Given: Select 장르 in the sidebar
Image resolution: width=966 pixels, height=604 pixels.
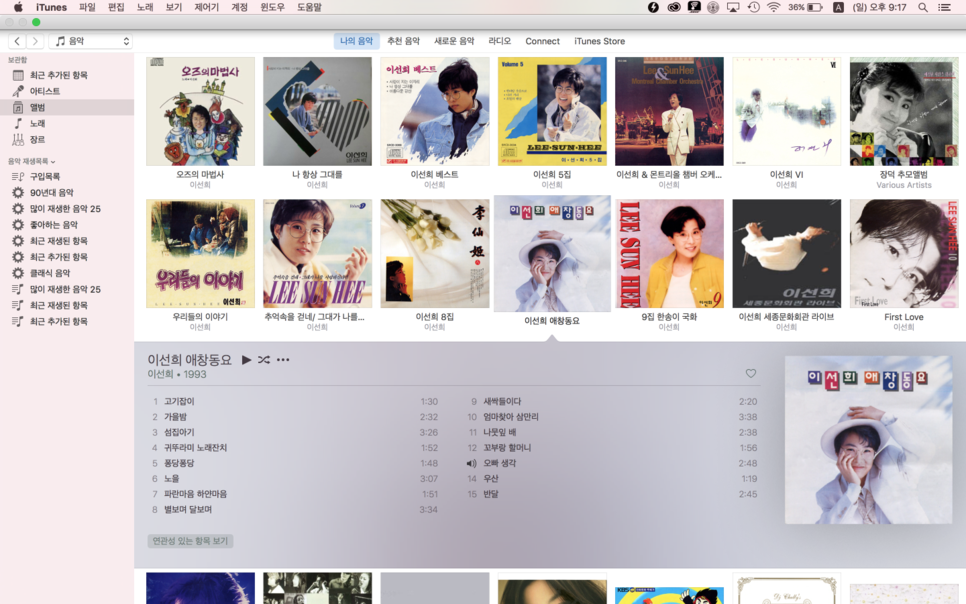Looking at the screenshot, I should [x=67, y=140].
